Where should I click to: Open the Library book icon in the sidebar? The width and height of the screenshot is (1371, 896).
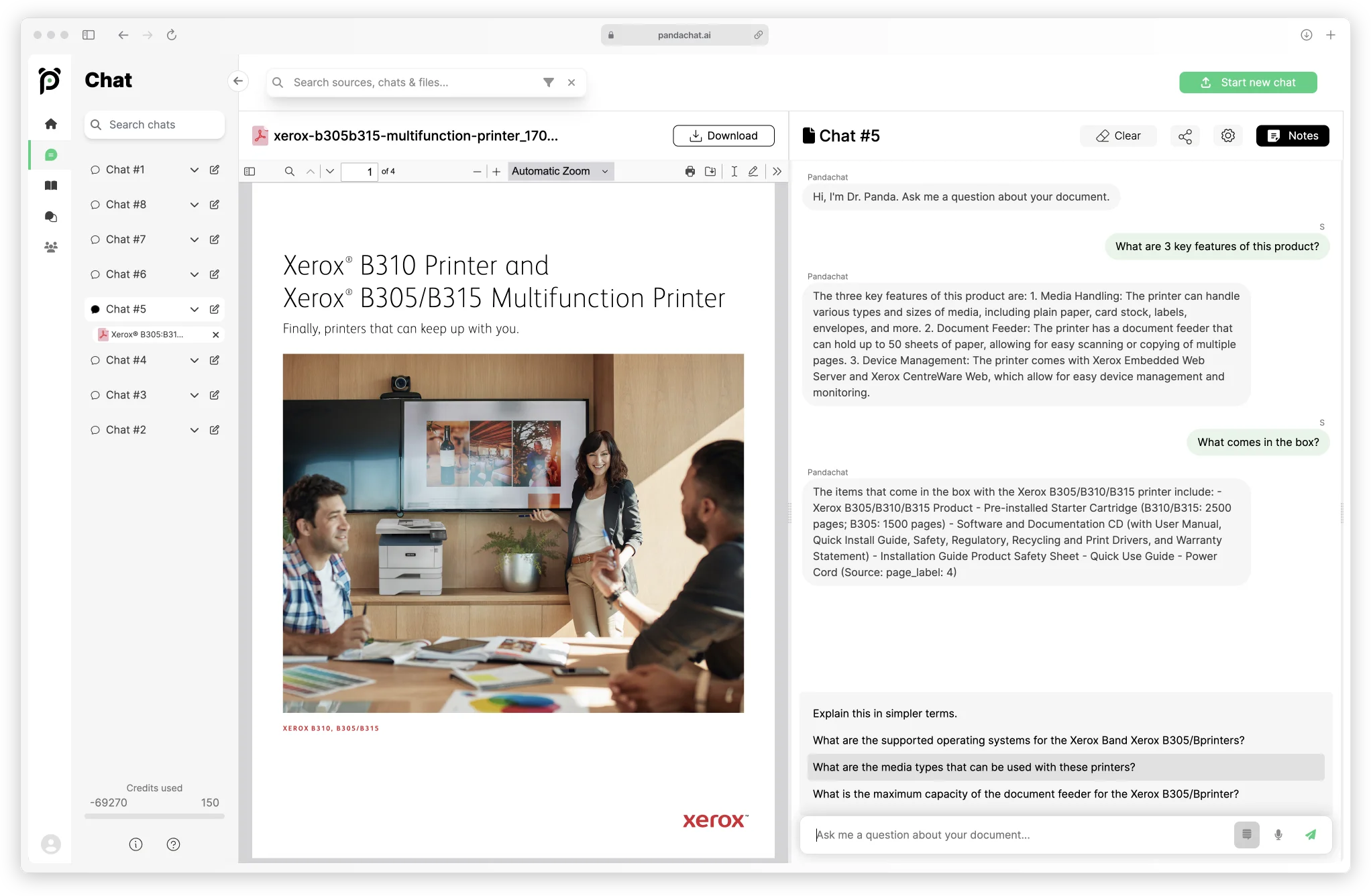tap(51, 186)
